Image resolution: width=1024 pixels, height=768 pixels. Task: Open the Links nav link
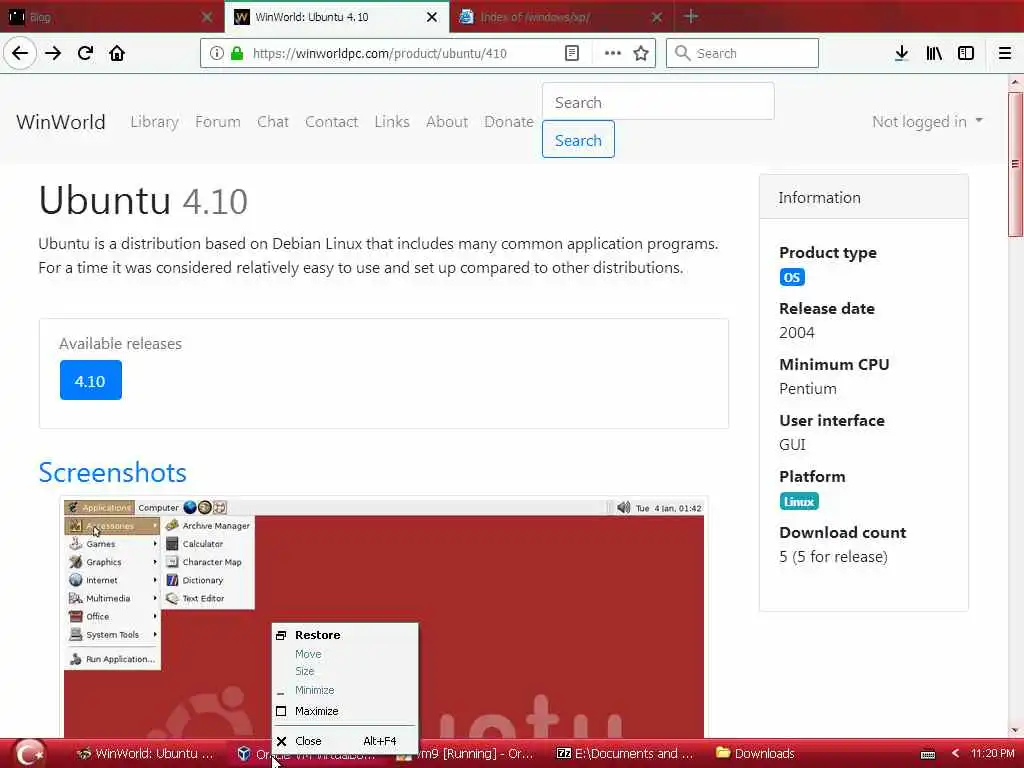[392, 121]
